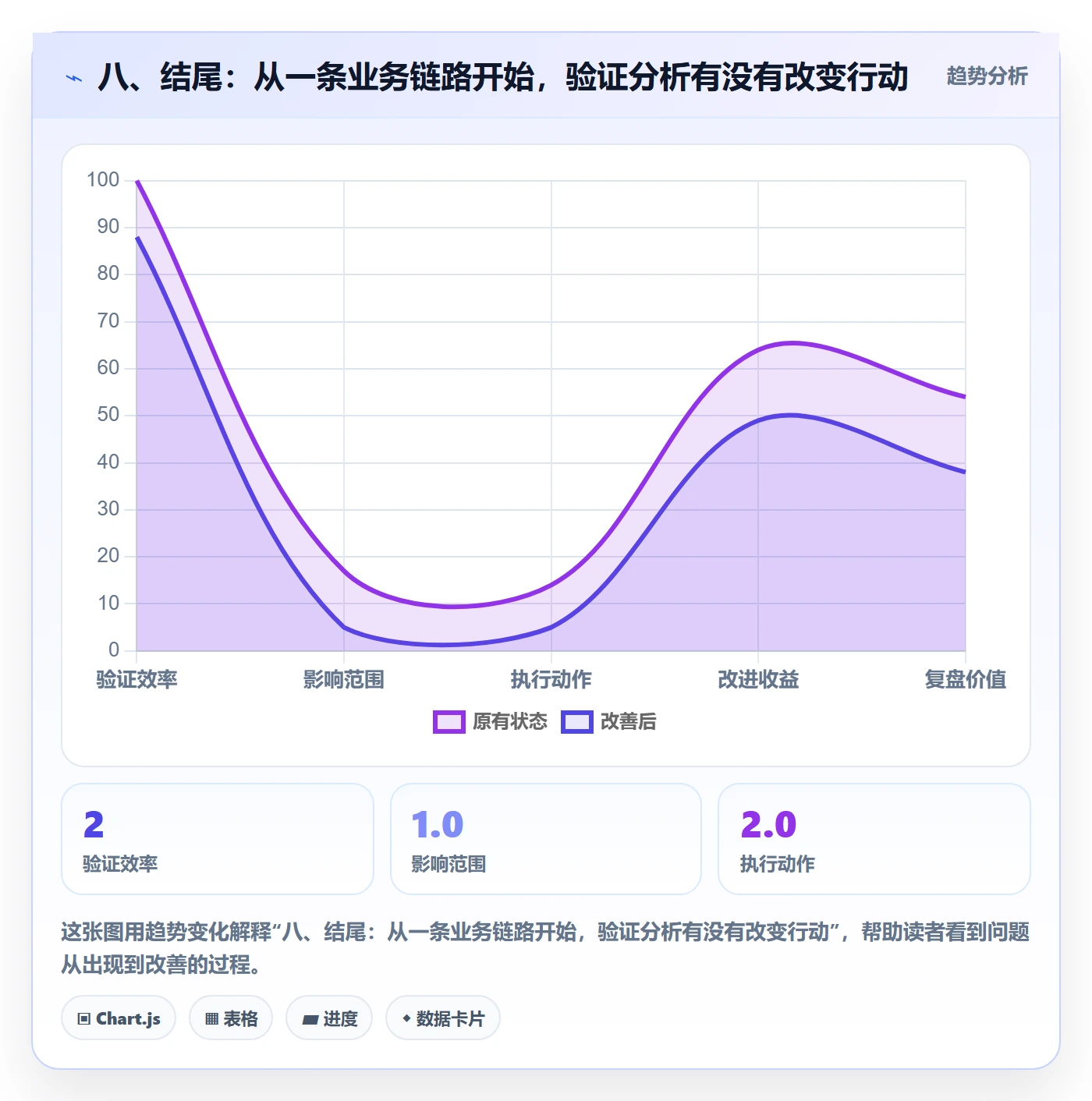The height and width of the screenshot is (1101, 1092).
Task: Select the 进度 tag chip
Action: click(329, 1018)
